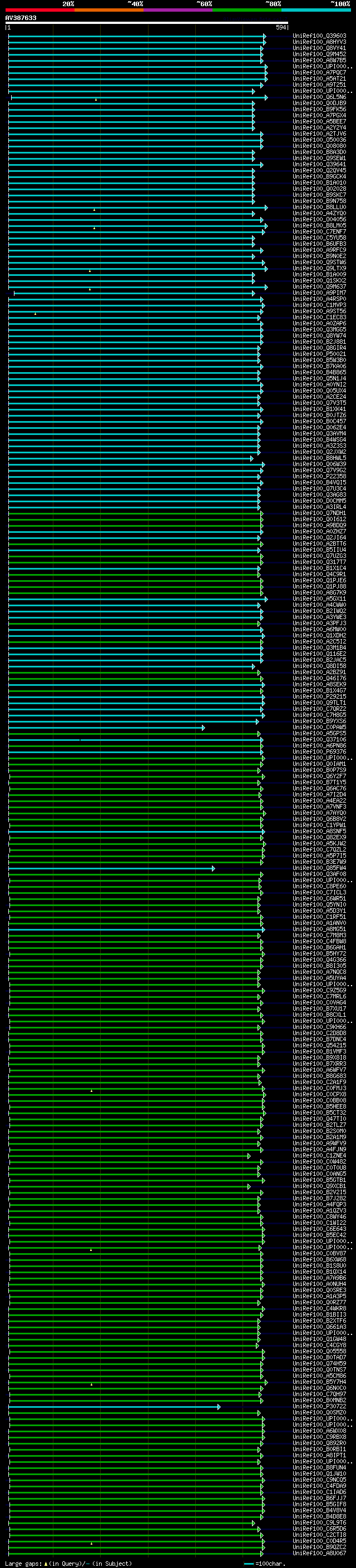356x1568 pixels.
Task: Select label UniRef100_B5GIF8
Action: coord(319,1504)
